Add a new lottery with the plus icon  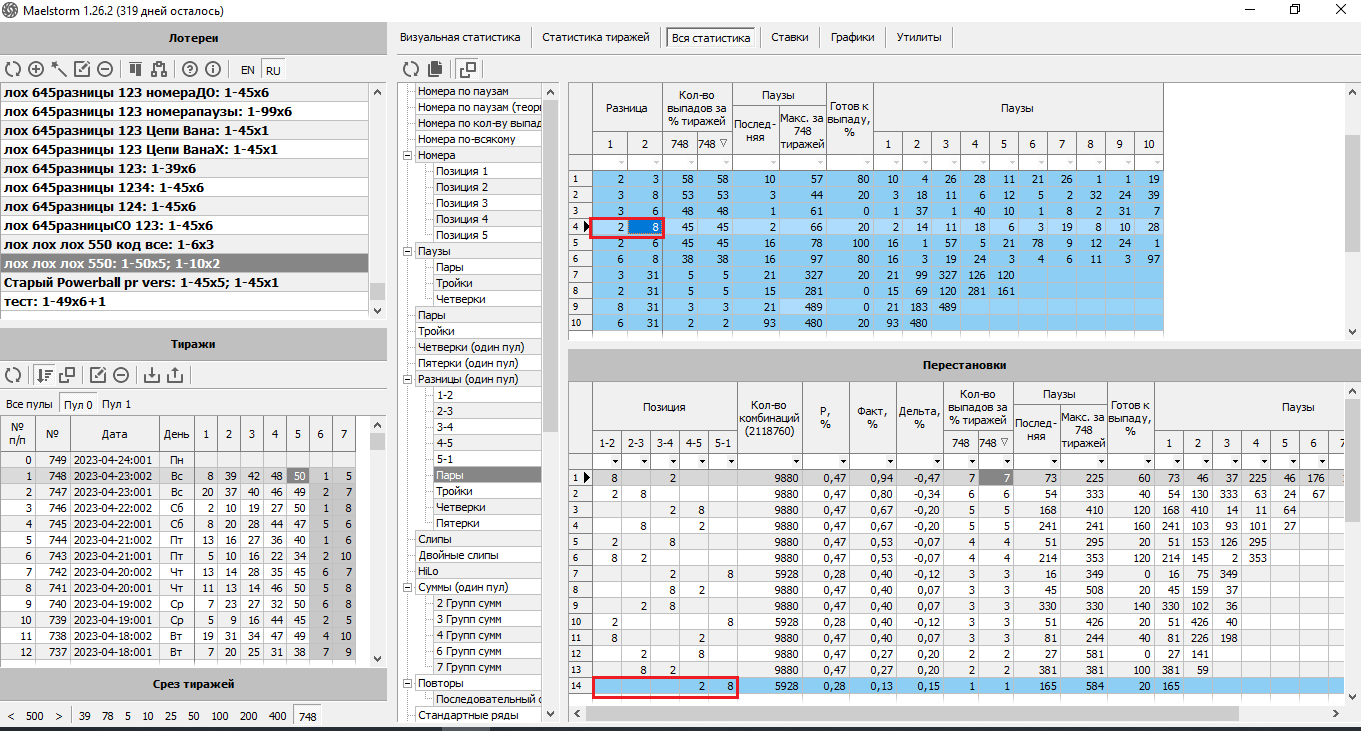point(36,69)
